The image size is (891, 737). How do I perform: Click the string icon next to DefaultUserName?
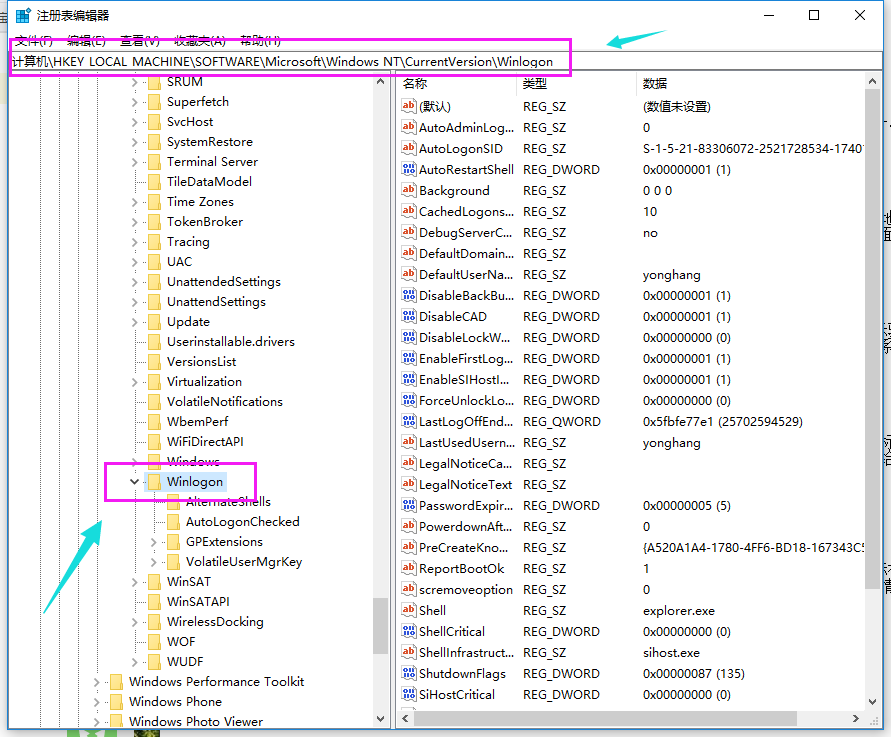[x=408, y=274]
